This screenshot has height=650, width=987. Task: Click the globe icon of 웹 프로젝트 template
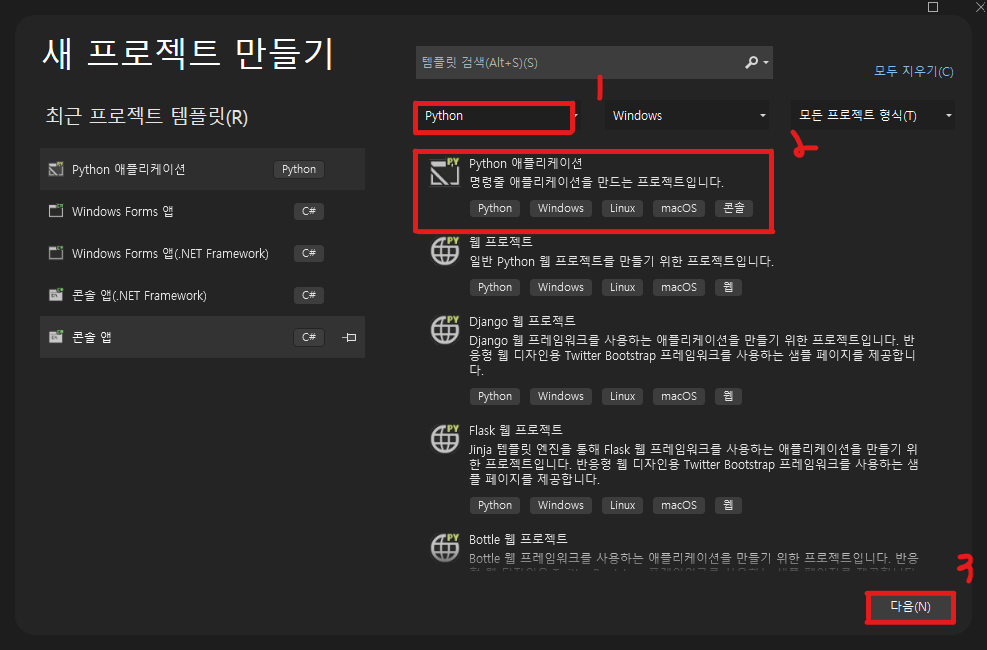click(444, 250)
